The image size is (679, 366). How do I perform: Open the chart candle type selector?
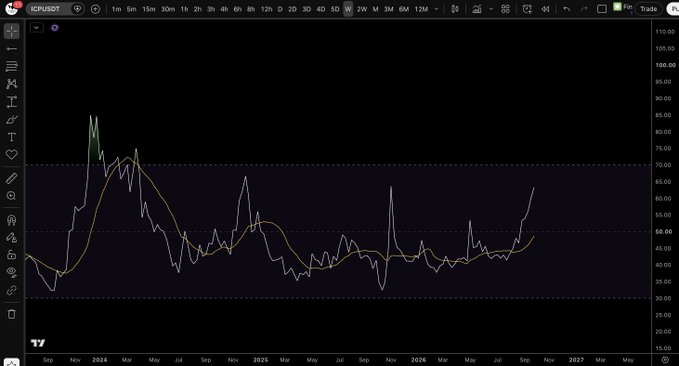[455, 9]
